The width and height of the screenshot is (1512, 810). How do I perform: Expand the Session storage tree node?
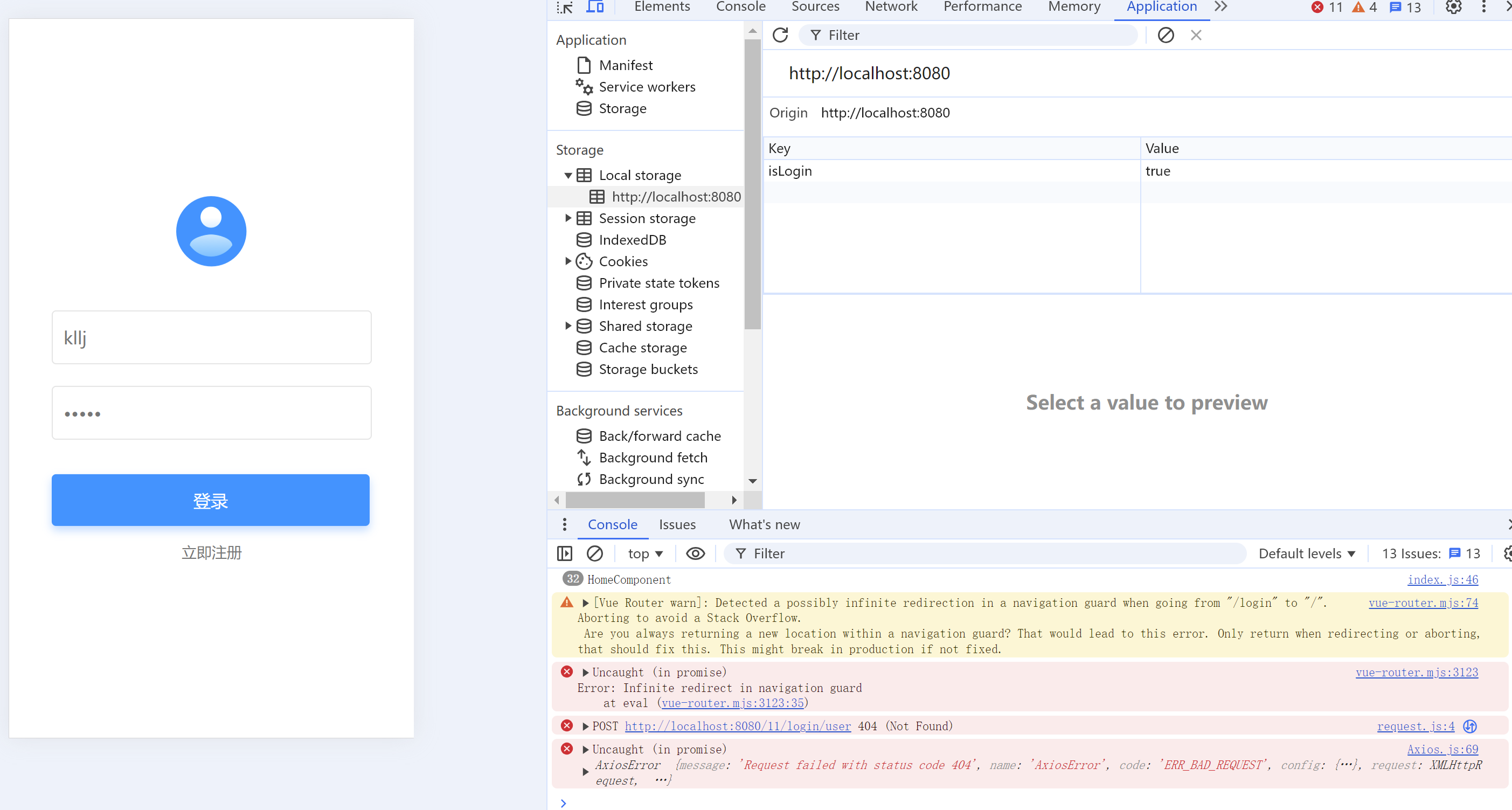point(567,218)
